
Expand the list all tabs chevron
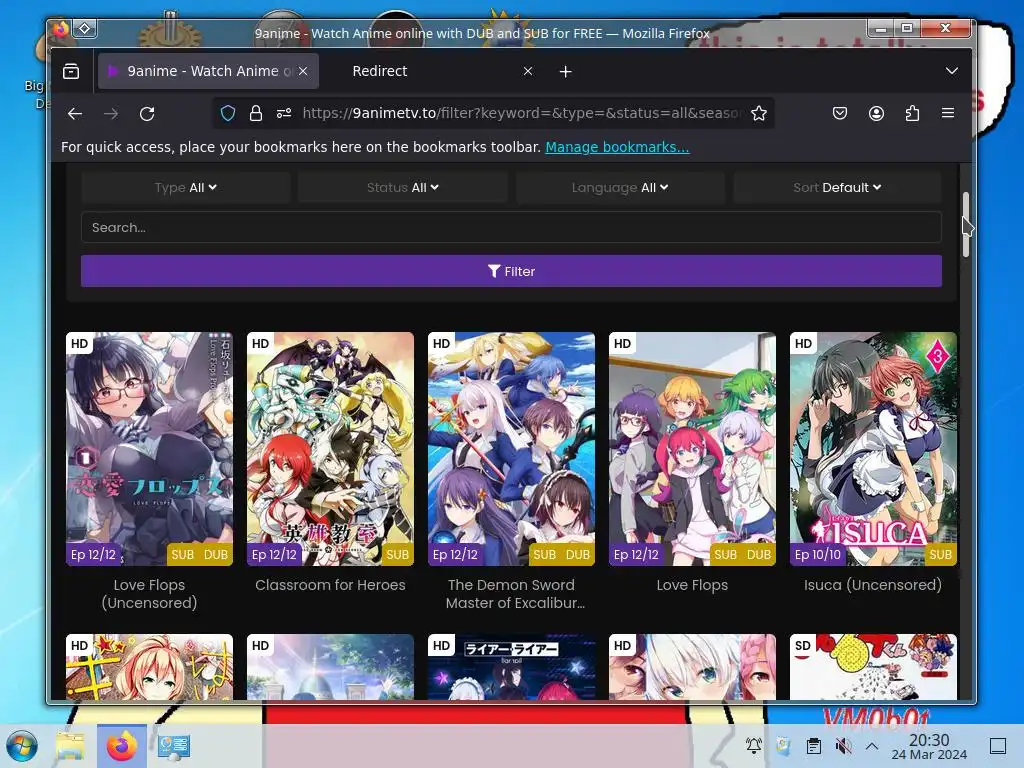coord(952,71)
